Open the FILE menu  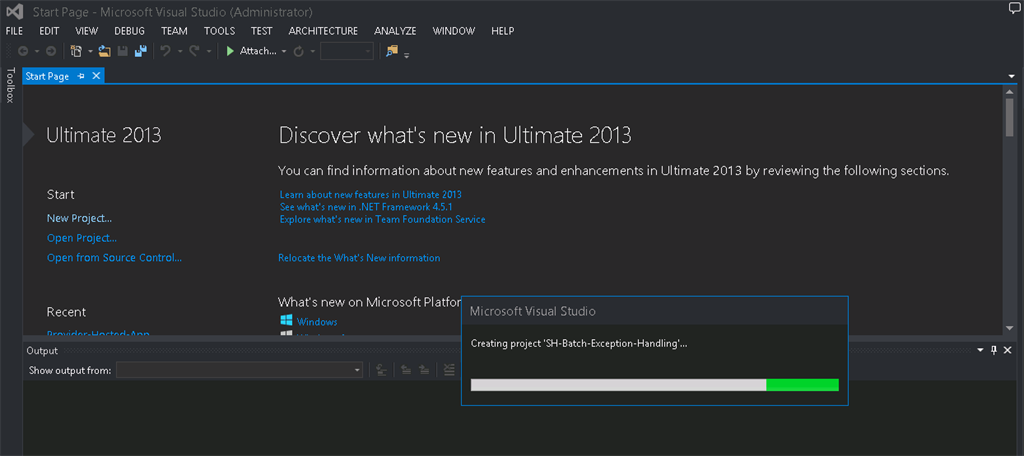(14, 31)
